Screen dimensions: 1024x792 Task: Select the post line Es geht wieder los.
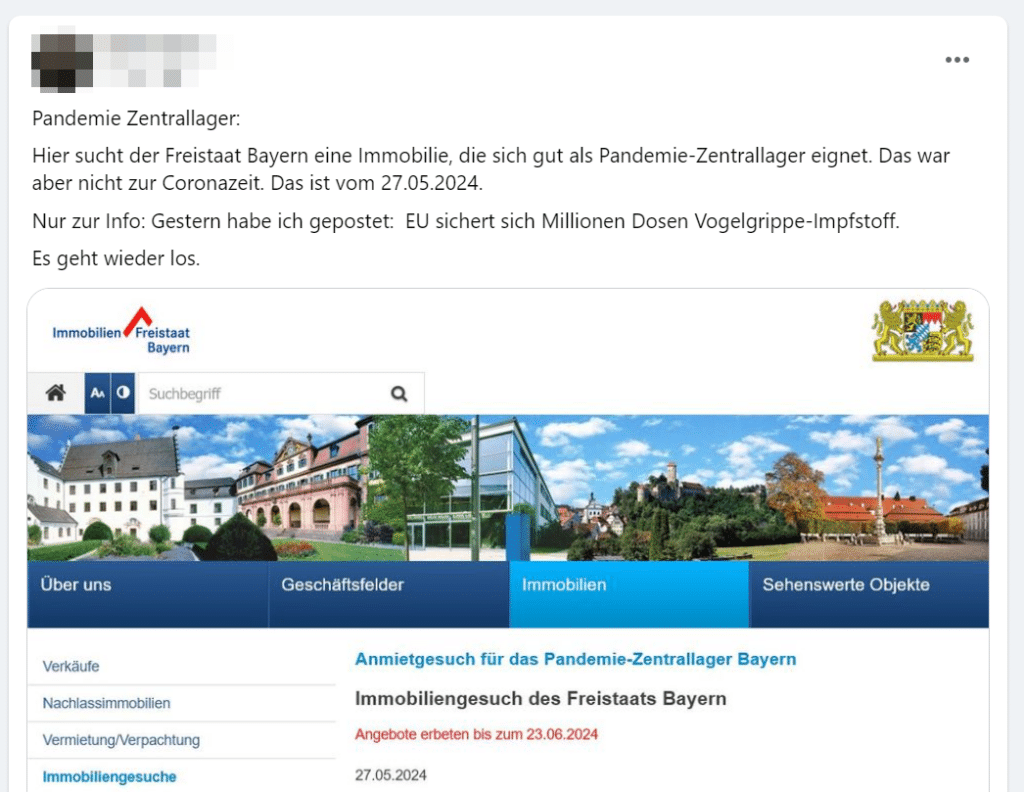pyautogui.click(x=116, y=259)
